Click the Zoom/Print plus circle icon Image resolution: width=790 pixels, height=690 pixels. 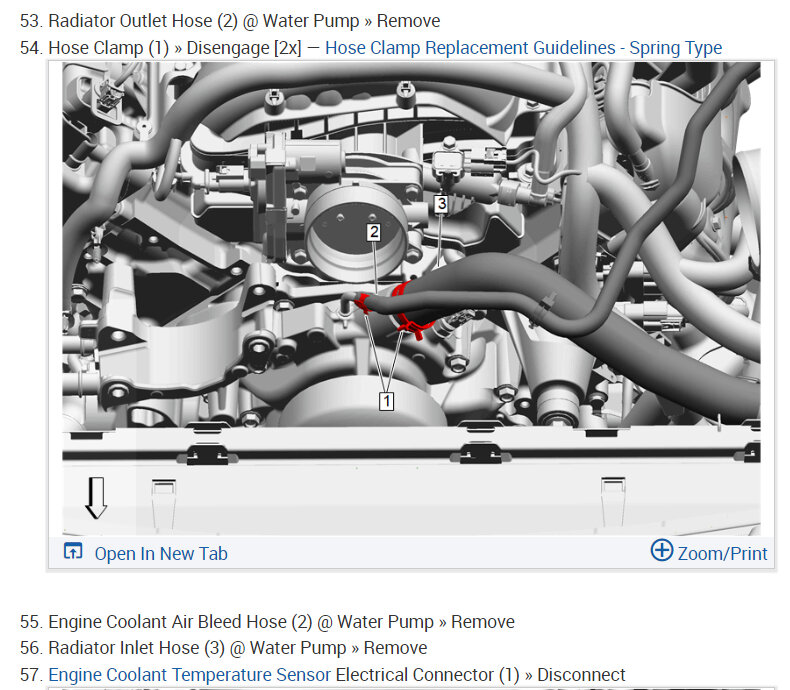point(662,550)
